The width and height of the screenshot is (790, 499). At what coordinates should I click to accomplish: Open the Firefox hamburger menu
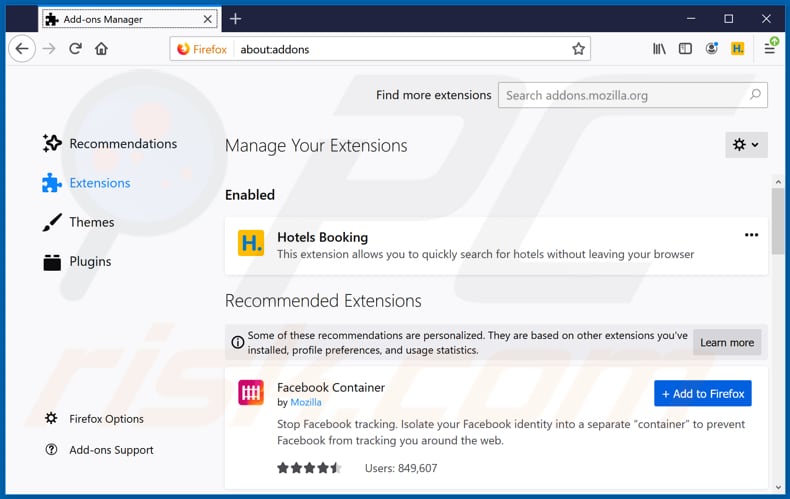(770, 48)
